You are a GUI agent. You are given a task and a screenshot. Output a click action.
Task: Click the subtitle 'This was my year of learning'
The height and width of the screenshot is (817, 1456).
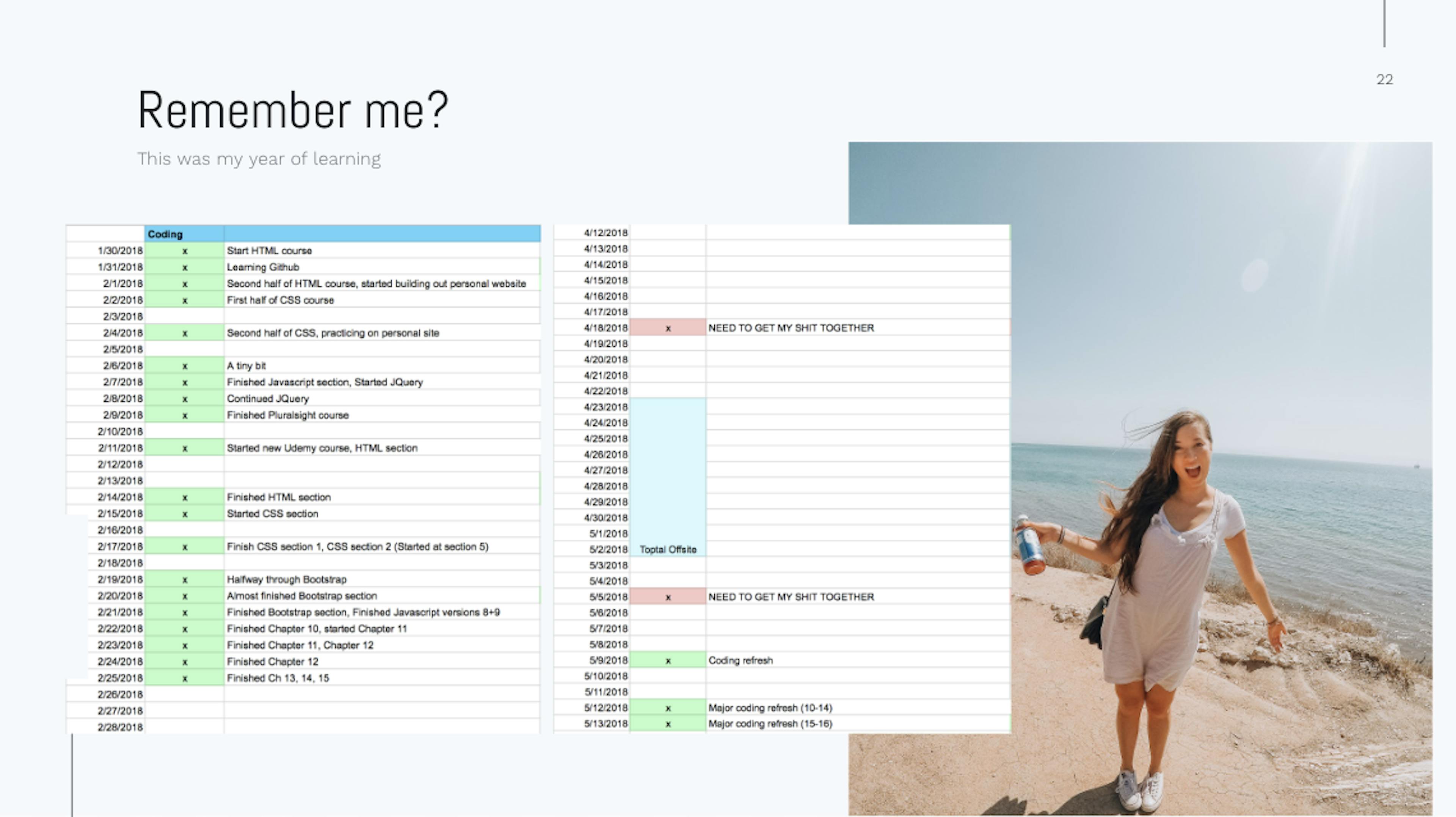[x=259, y=159]
